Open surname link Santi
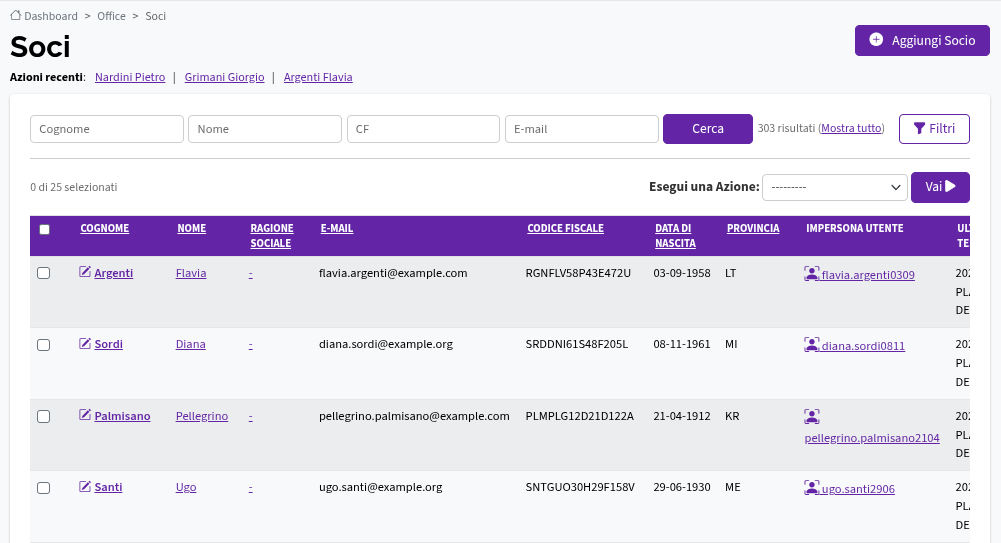The height and width of the screenshot is (543, 1001). pos(109,487)
